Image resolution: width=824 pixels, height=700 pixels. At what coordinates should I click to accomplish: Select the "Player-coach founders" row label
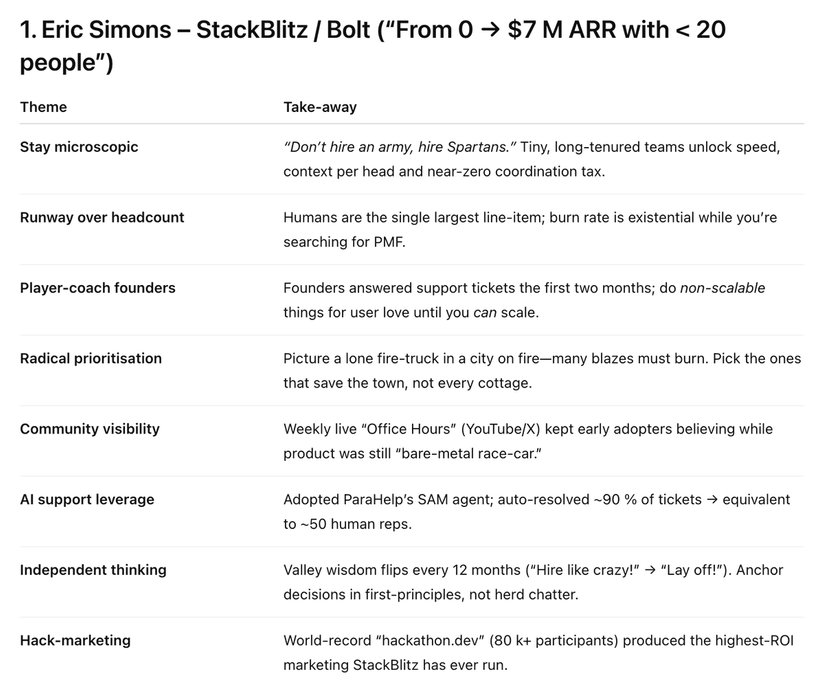(97, 288)
